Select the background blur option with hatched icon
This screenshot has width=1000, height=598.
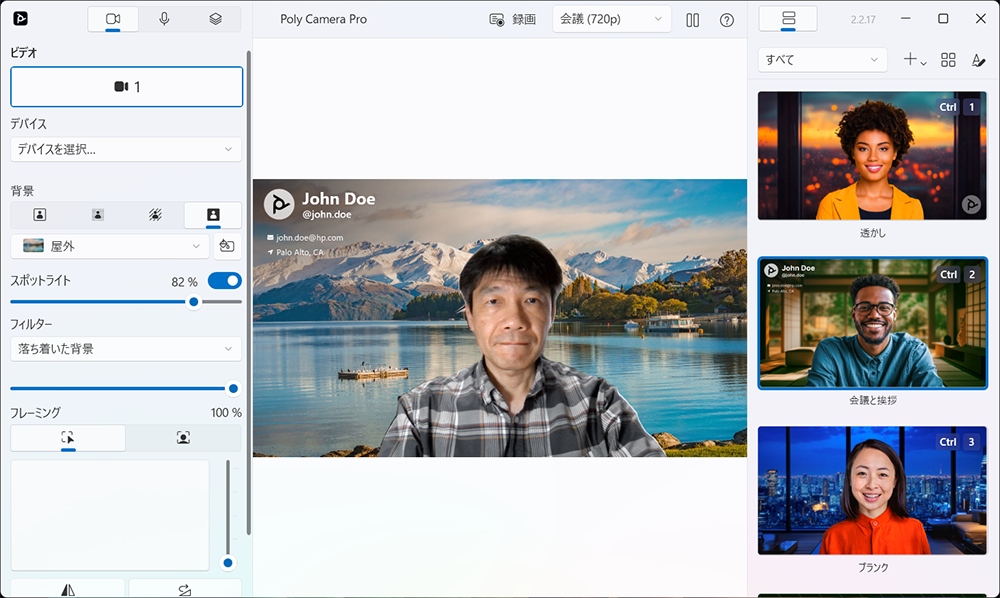(155, 214)
